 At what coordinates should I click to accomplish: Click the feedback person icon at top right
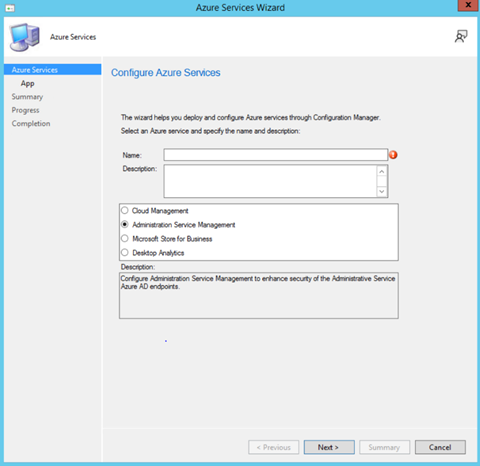pyautogui.click(x=461, y=36)
